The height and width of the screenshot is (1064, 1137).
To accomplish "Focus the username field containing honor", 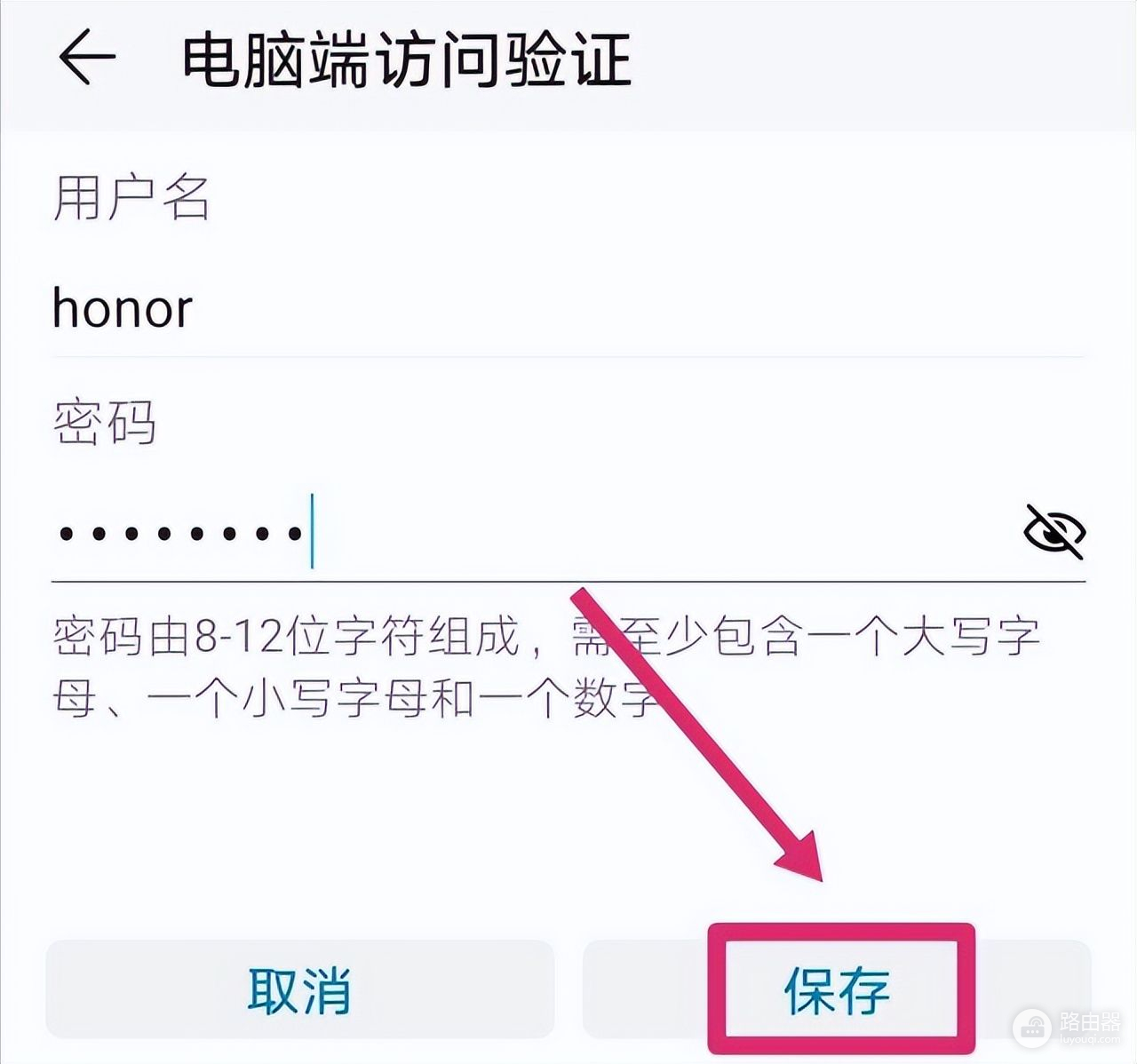I will 568,308.
